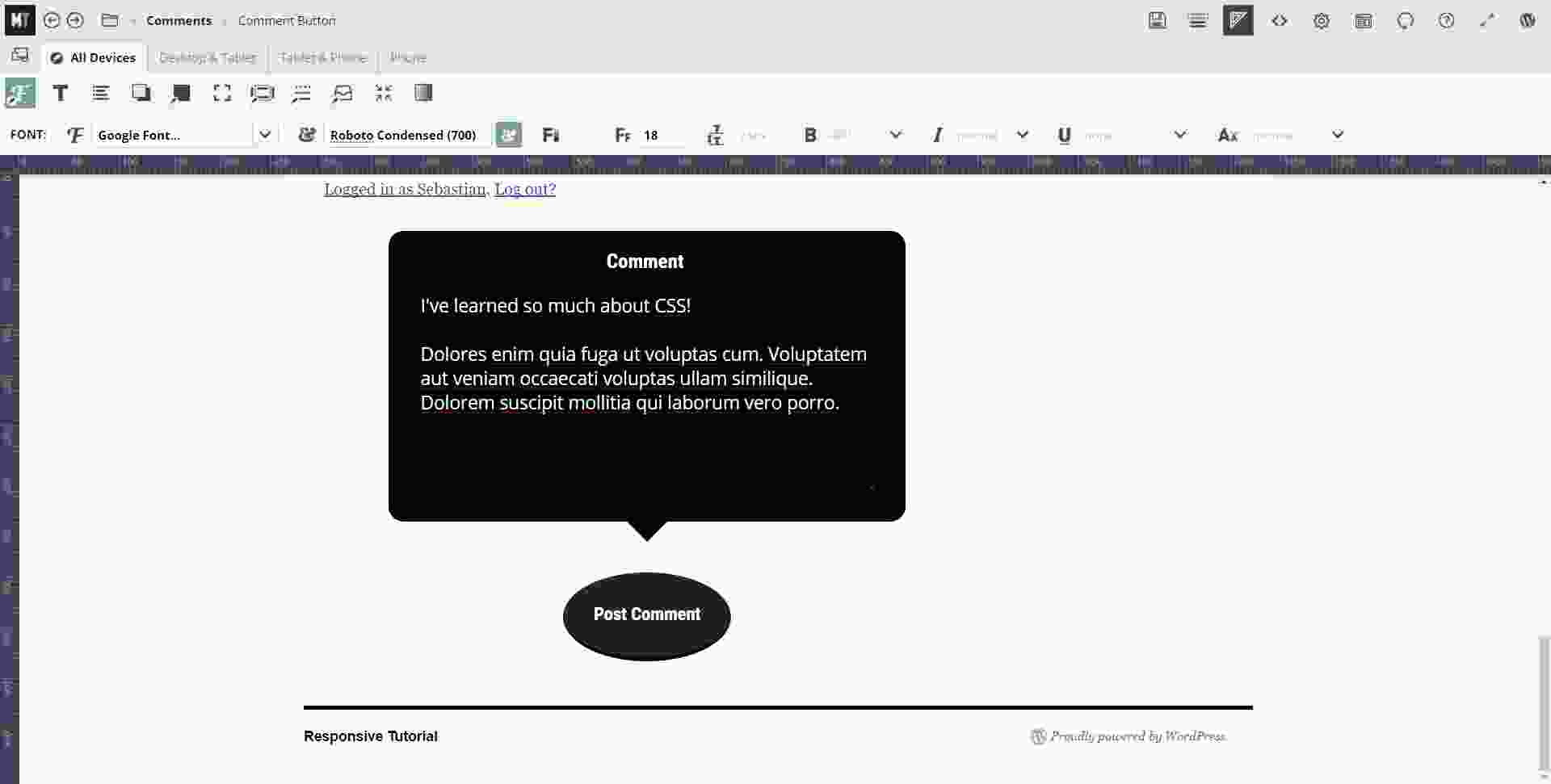Screen dimensions: 1551x784
Task: Open the folder icon in the breadcrumb
Action: (x=110, y=20)
